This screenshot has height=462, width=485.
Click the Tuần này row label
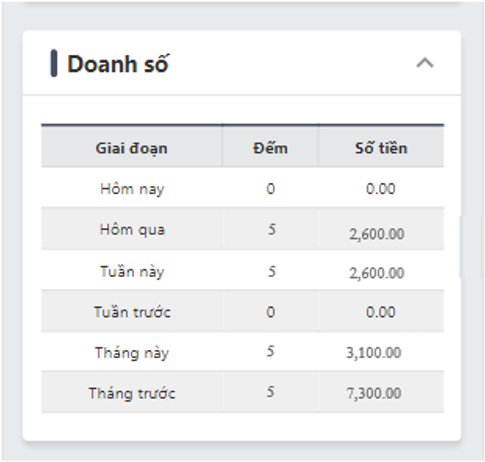tap(132, 272)
